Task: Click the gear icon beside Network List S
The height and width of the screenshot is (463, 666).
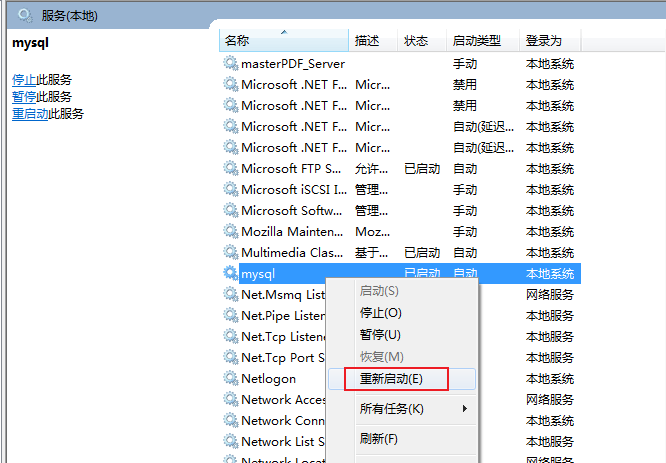Action: click(231, 441)
